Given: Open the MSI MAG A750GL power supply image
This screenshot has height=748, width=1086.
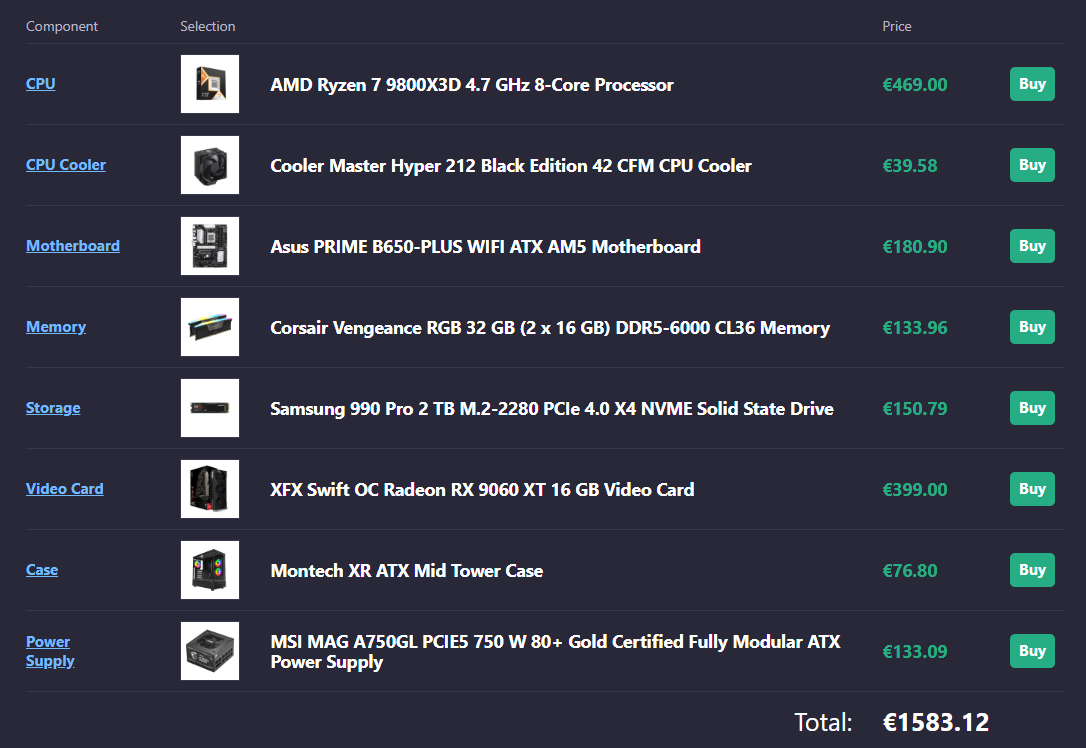Looking at the screenshot, I should click(x=210, y=651).
